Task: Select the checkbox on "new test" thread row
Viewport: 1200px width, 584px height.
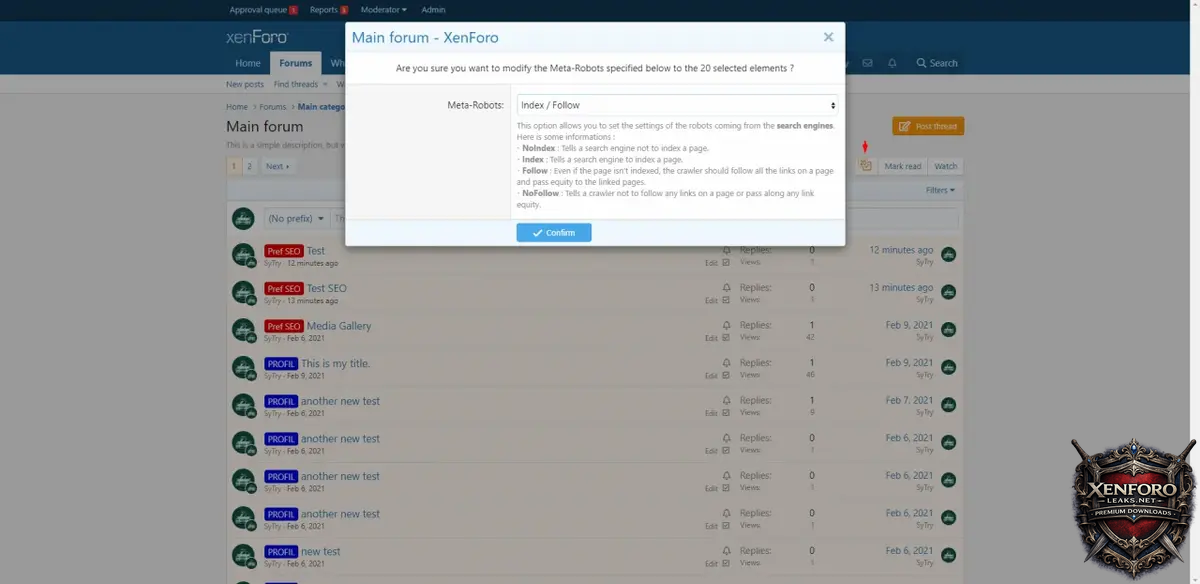Action: coord(726,563)
